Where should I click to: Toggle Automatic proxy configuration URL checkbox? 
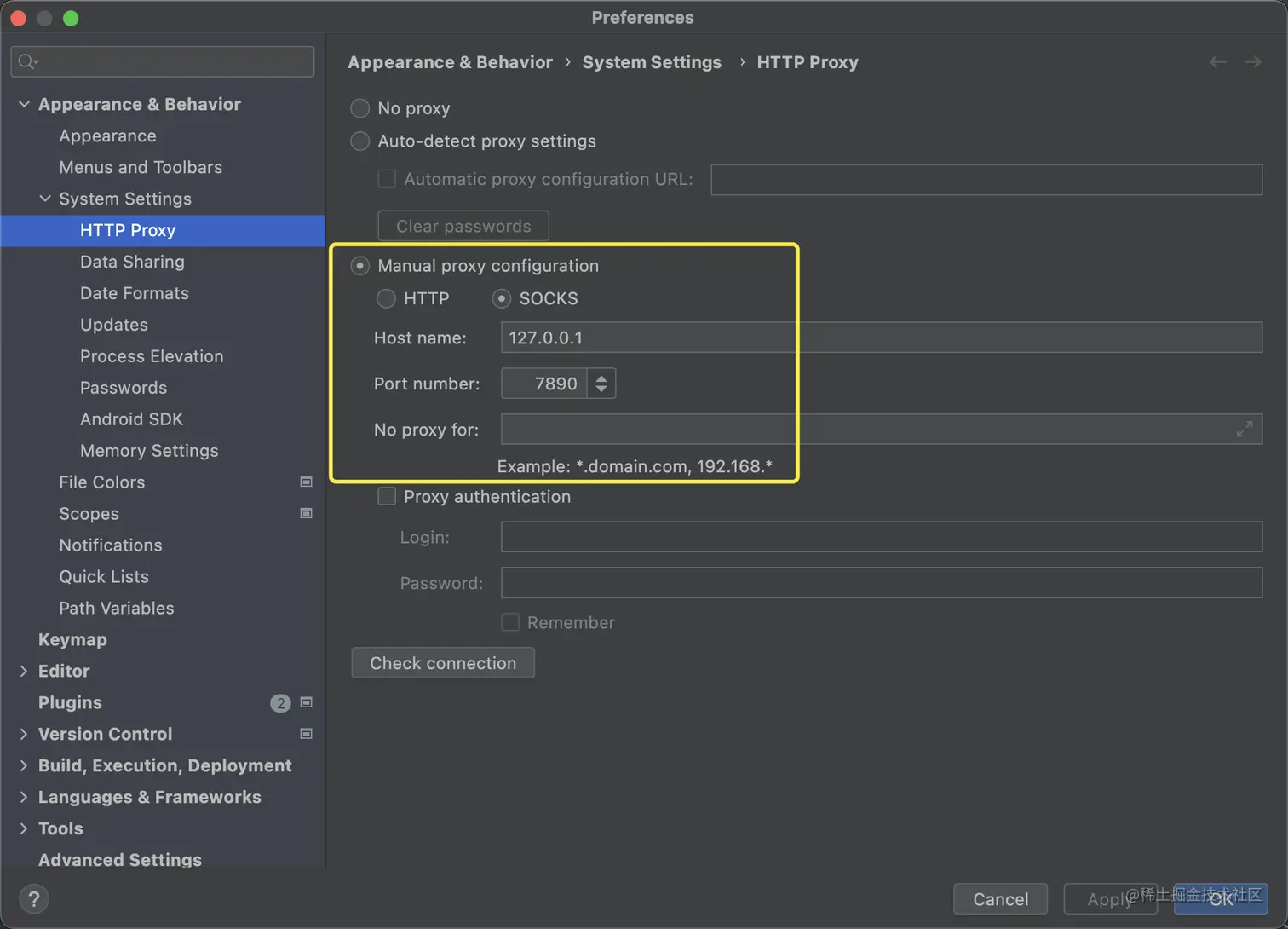click(x=387, y=179)
